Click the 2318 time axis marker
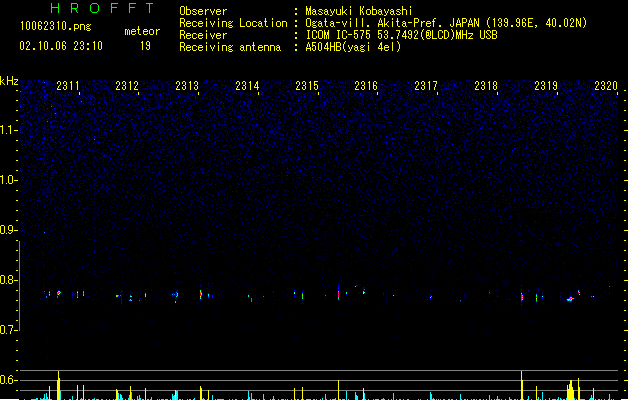Image resolution: width=629 pixels, height=400 pixels. [486, 86]
